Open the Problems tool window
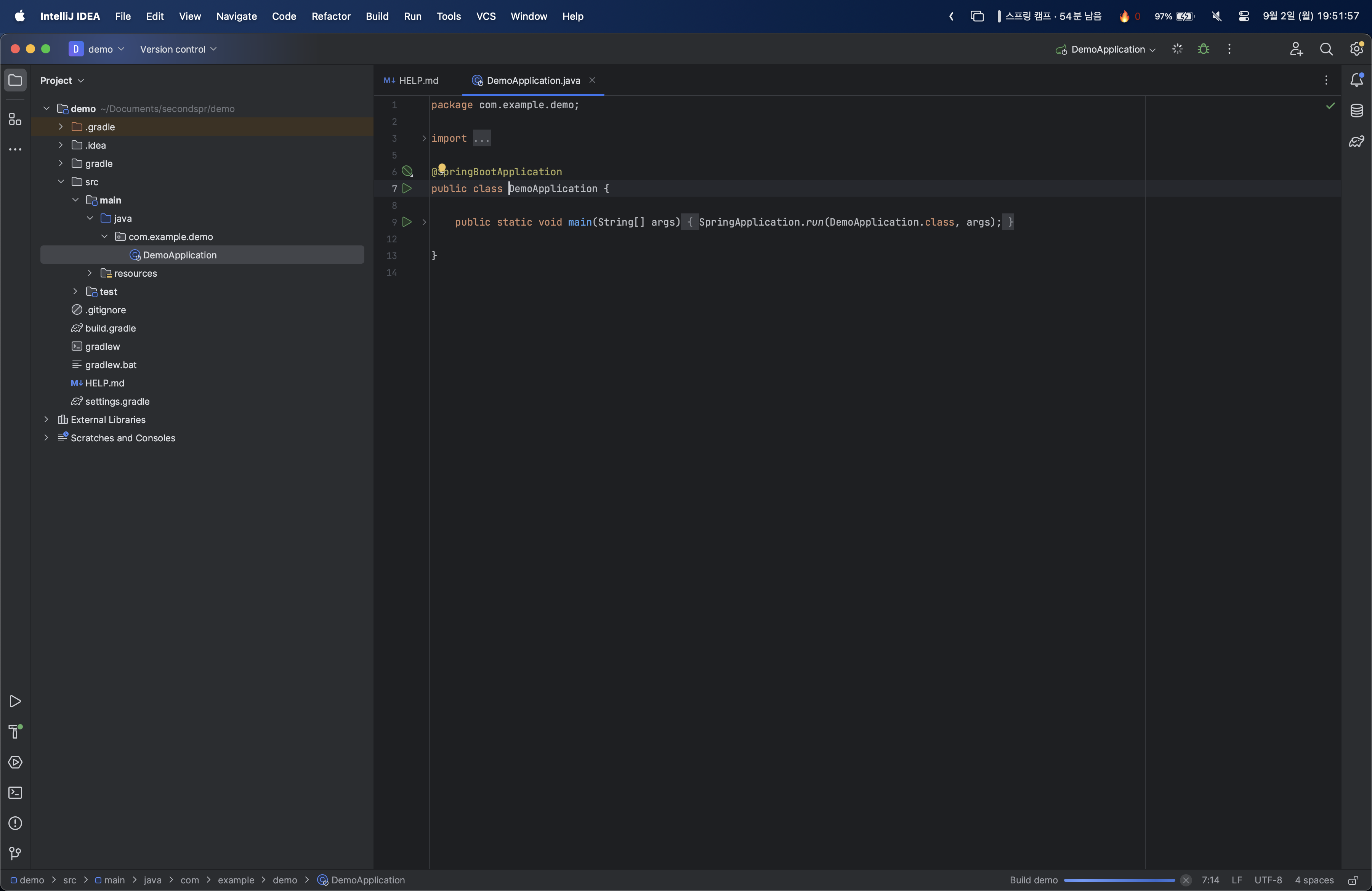Screen dimensions: 1372x891 [15, 823]
